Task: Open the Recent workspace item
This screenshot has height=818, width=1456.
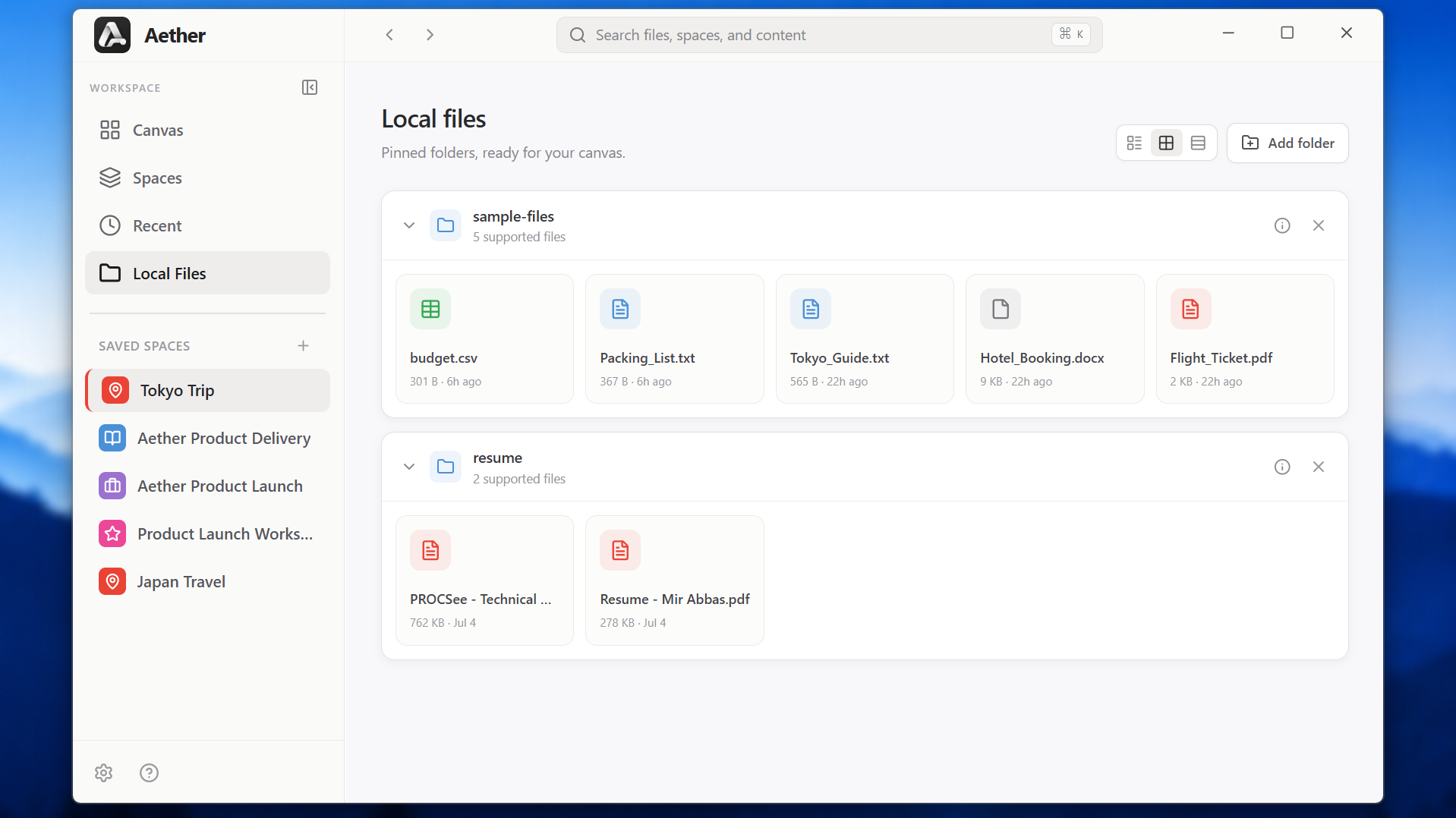Action: pyautogui.click(x=207, y=225)
